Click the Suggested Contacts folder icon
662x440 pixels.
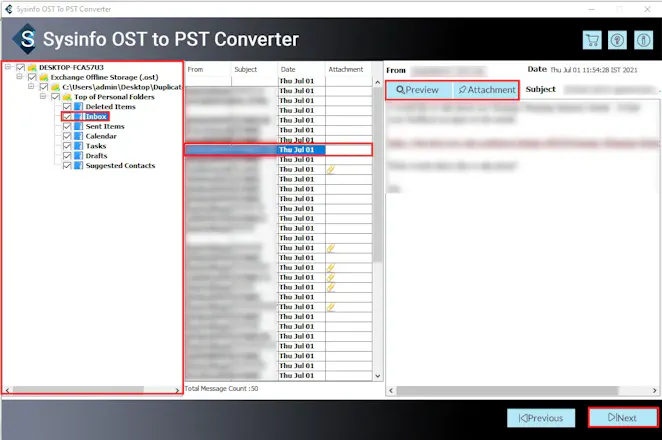(79, 166)
